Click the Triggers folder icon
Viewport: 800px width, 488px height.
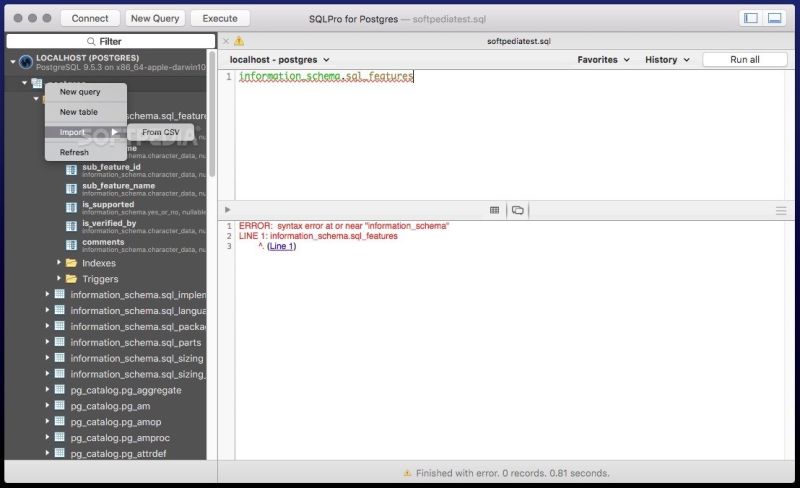71,279
